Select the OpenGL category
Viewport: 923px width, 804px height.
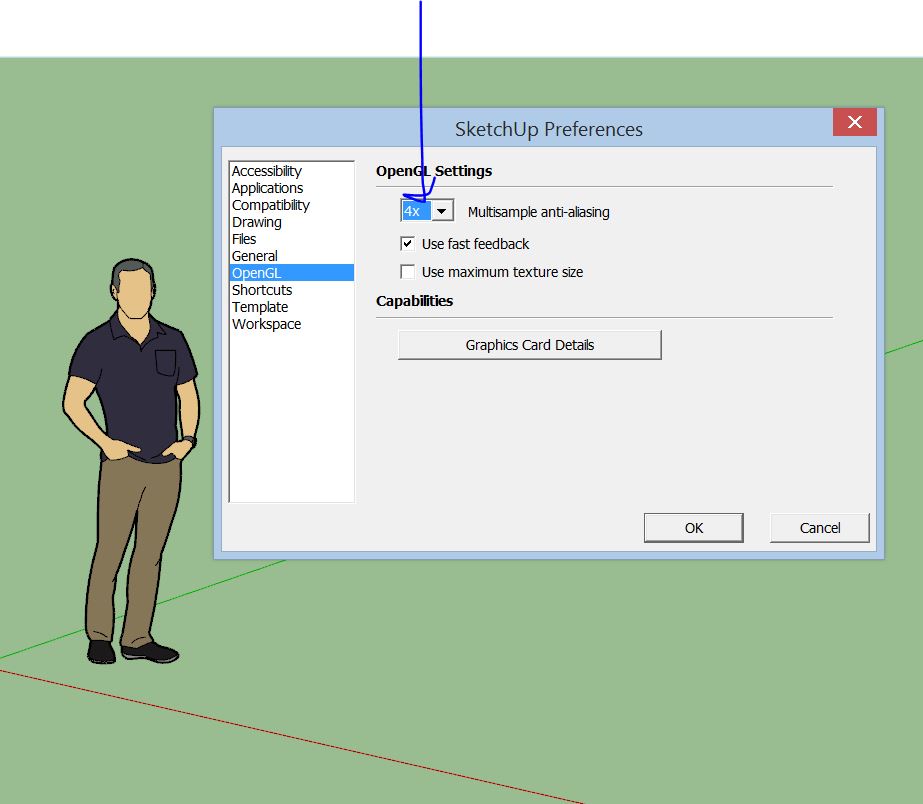tap(291, 273)
